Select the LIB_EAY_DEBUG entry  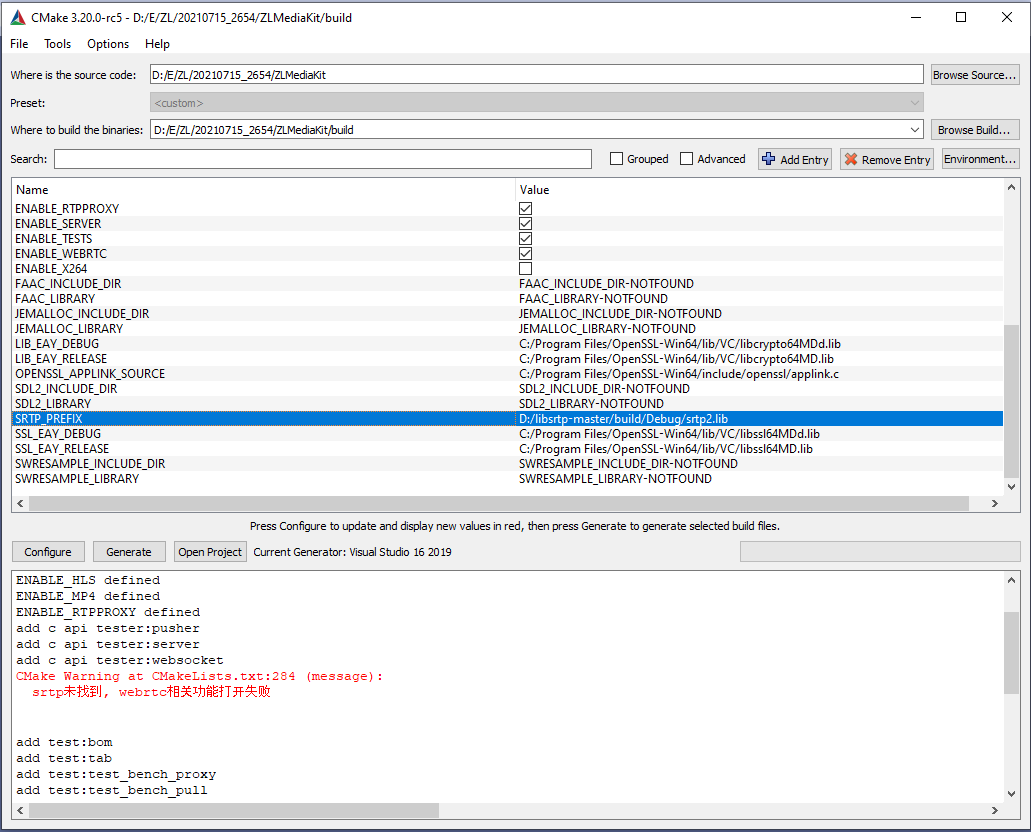[x=57, y=344]
